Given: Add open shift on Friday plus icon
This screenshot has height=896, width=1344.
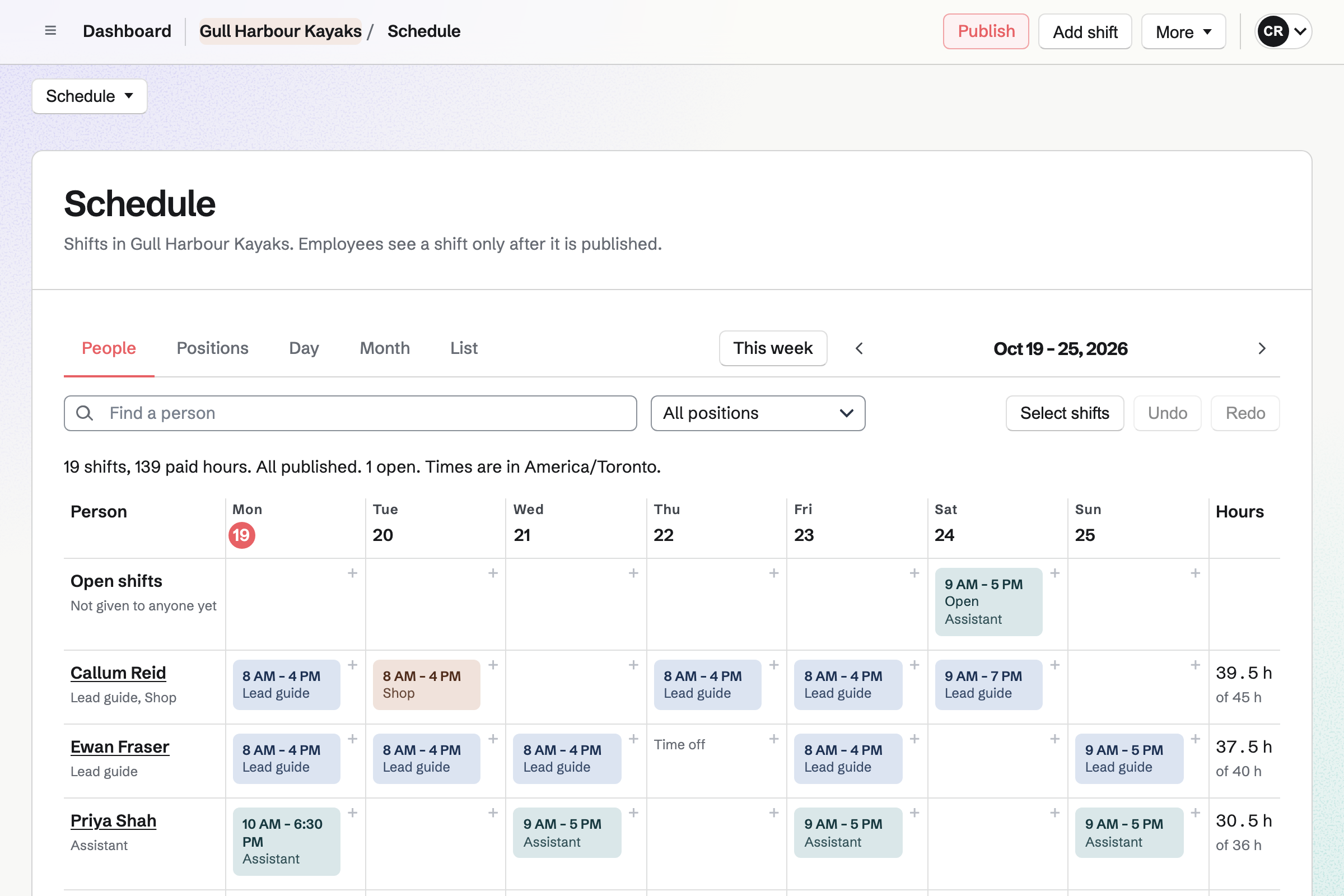Looking at the screenshot, I should tap(914, 573).
